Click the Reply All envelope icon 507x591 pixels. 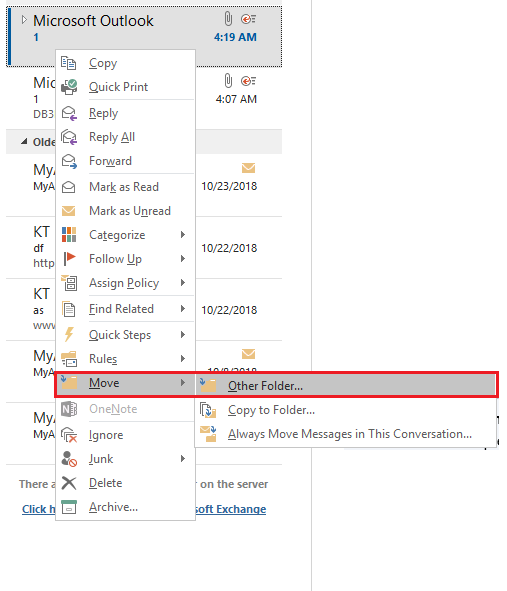pyautogui.click(x=69, y=137)
